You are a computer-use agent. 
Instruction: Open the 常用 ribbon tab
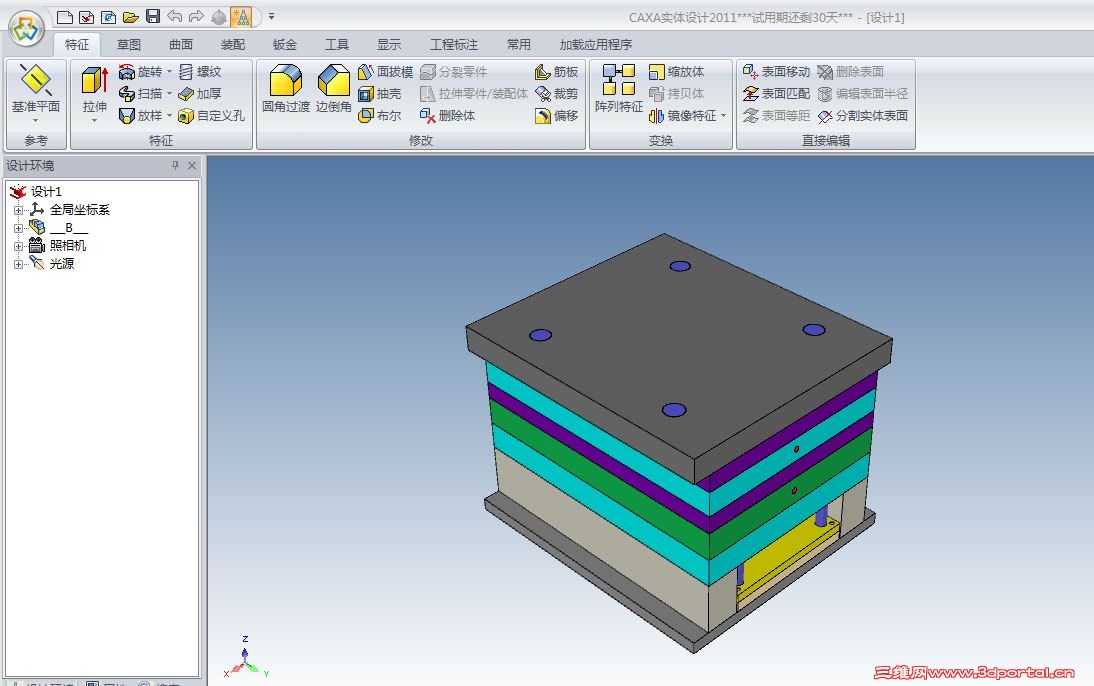518,45
